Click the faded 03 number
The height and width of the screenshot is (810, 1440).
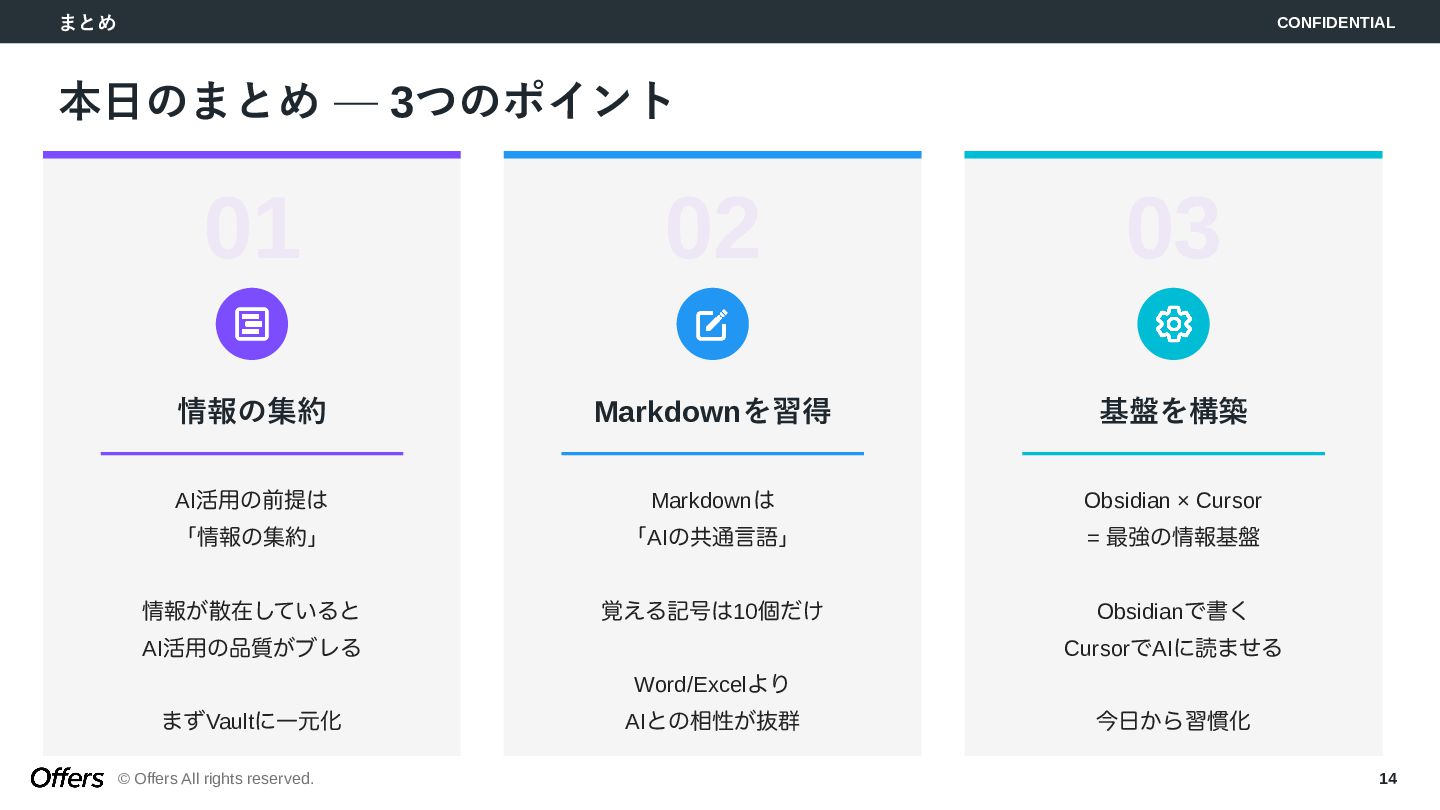coord(1173,229)
